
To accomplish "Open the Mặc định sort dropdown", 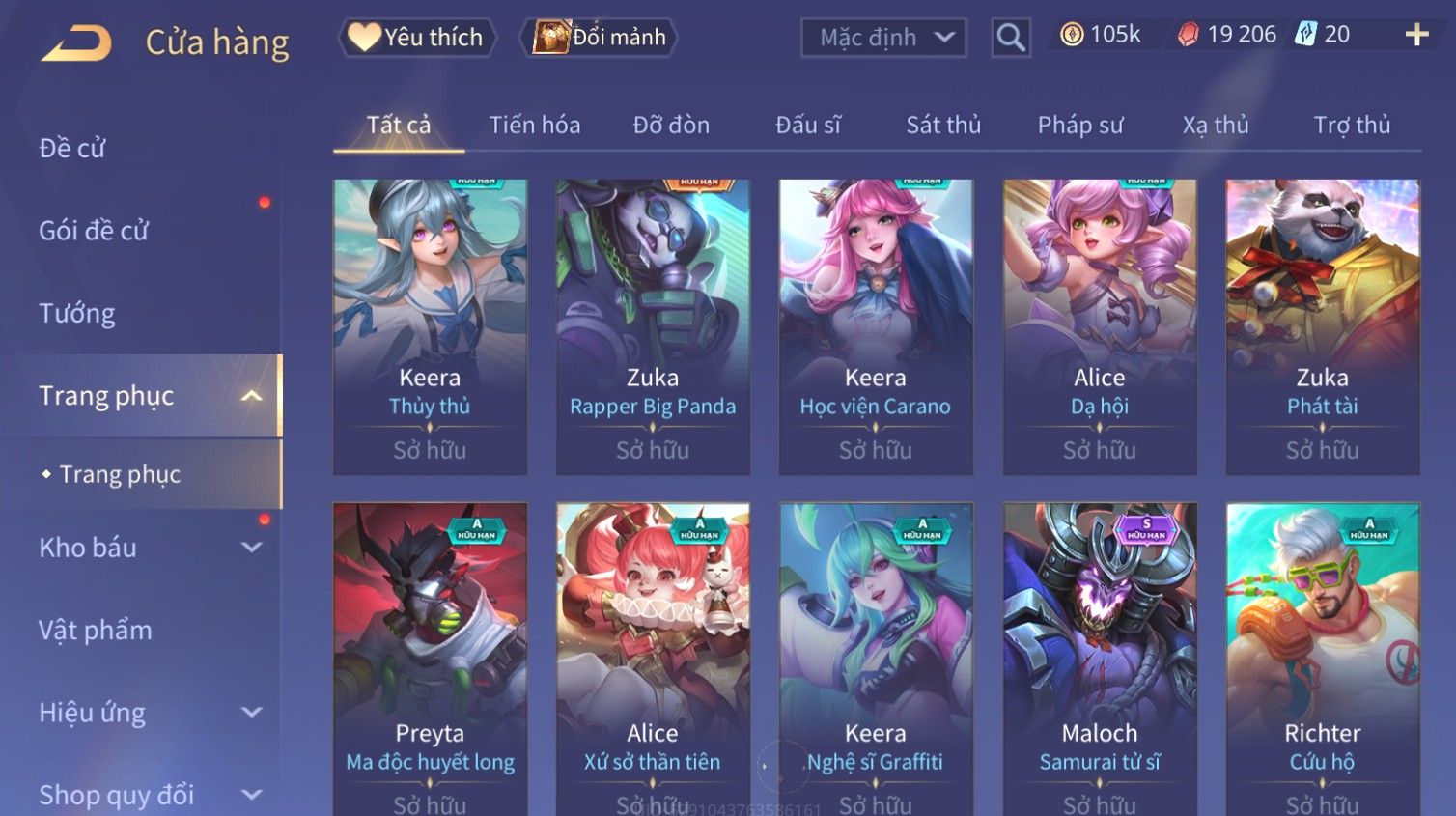I will pyautogui.click(x=883, y=38).
